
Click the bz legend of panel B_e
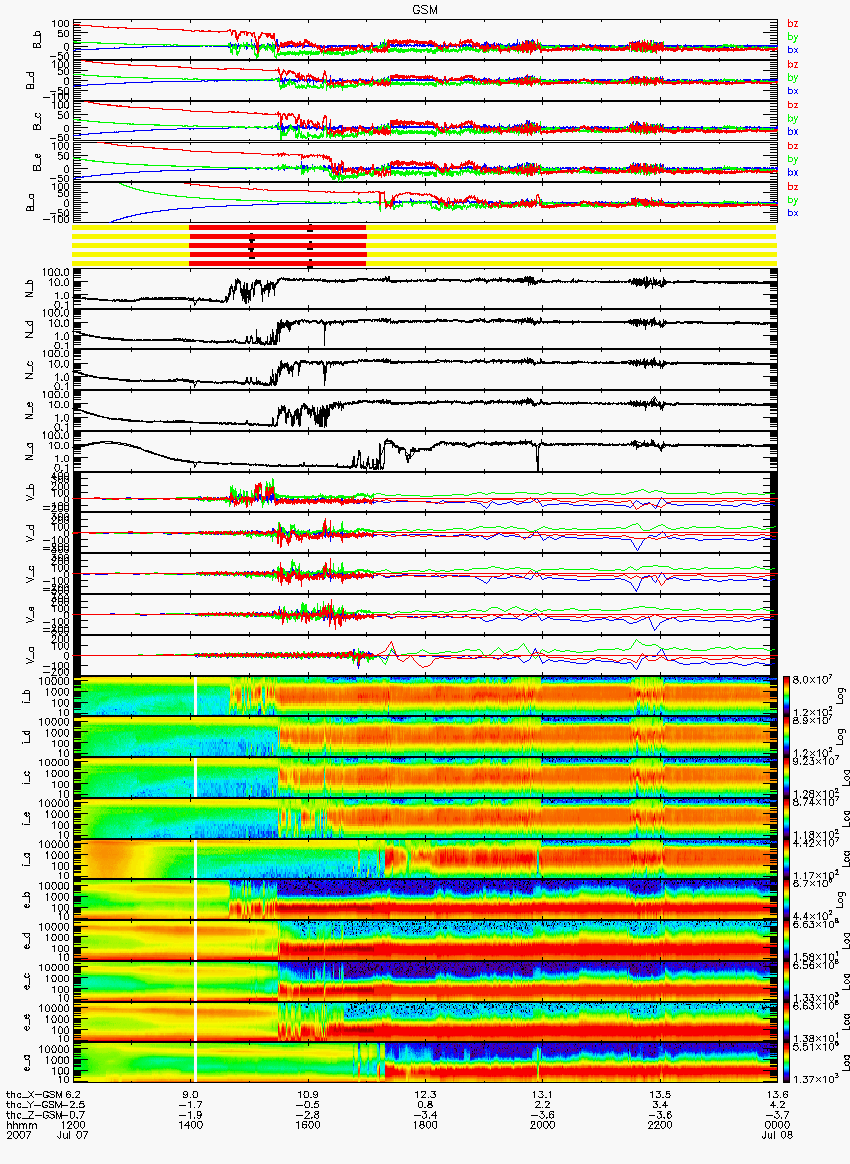click(x=793, y=146)
